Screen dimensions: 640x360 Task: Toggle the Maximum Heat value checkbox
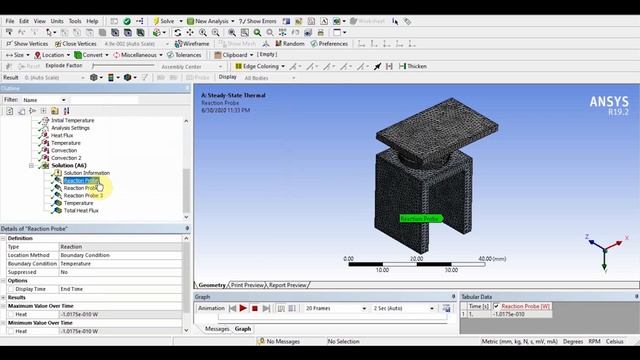tap(11, 314)
